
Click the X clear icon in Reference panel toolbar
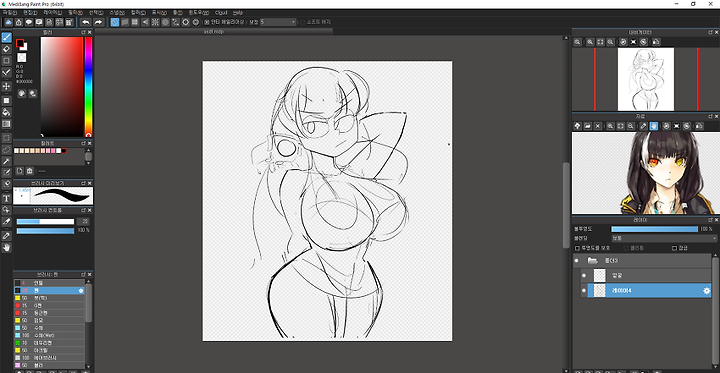598,126
